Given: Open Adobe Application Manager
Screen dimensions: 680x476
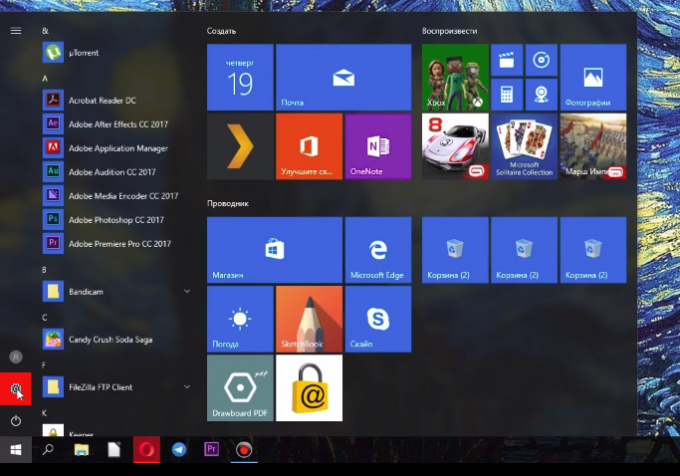Looking at the screenshot, I should click(x=116, y=148).
